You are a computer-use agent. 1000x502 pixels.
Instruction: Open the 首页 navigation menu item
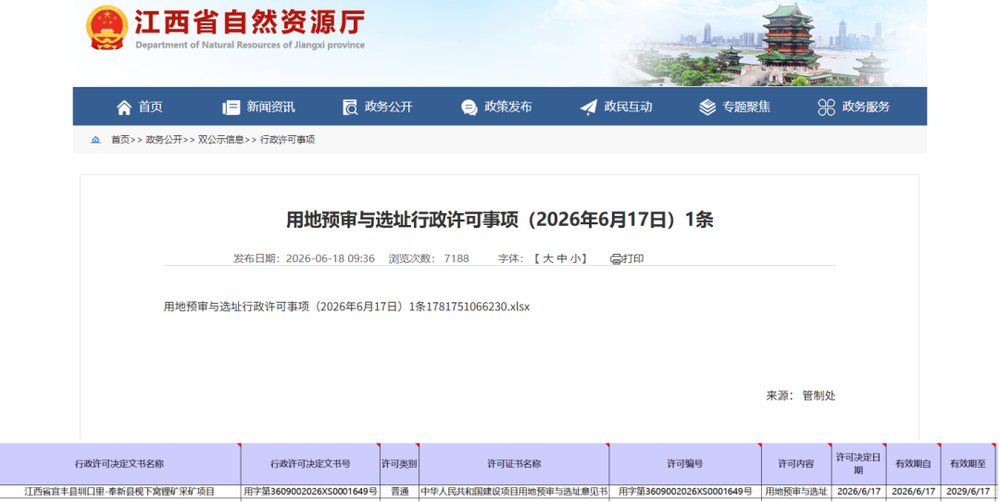point(151,107)
